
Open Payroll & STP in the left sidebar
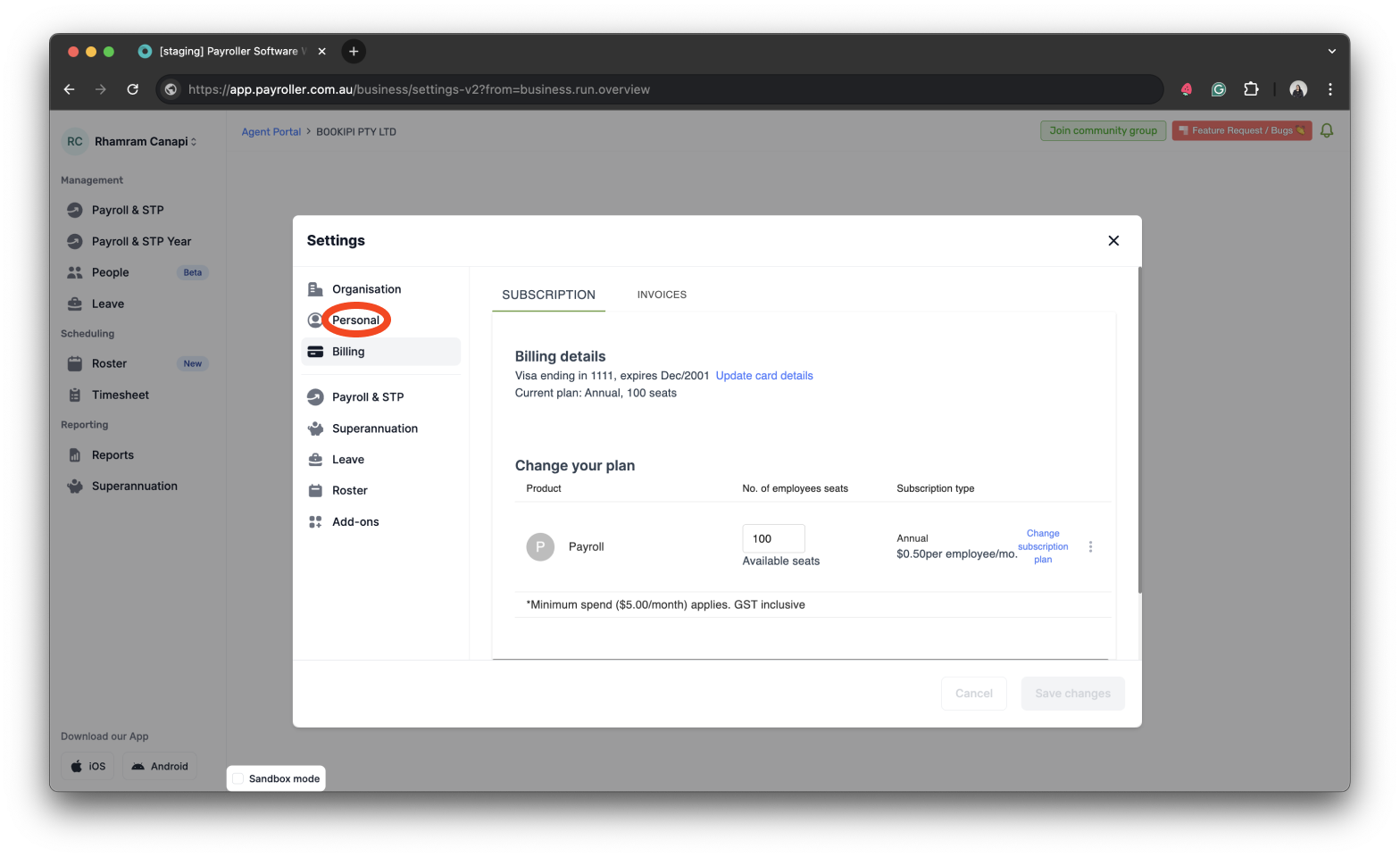(128, 210)
